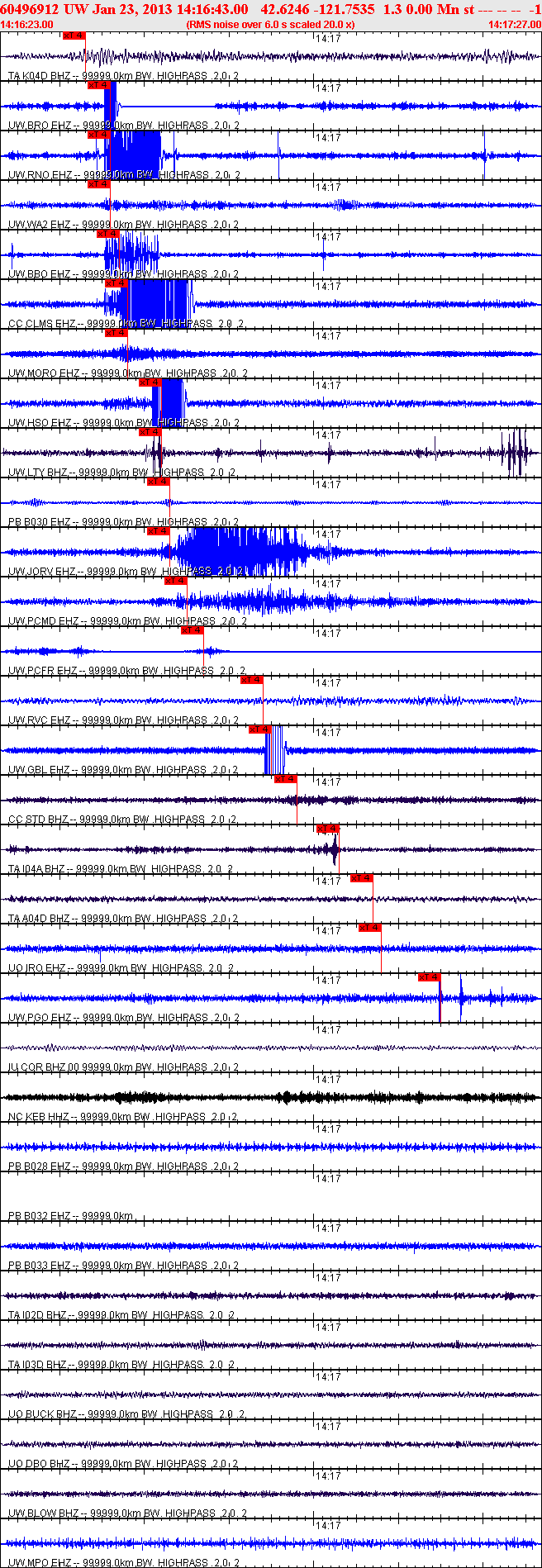Select the UW.RVC EHZ station label
This screenshot has height=1568, width=542.
39,720
